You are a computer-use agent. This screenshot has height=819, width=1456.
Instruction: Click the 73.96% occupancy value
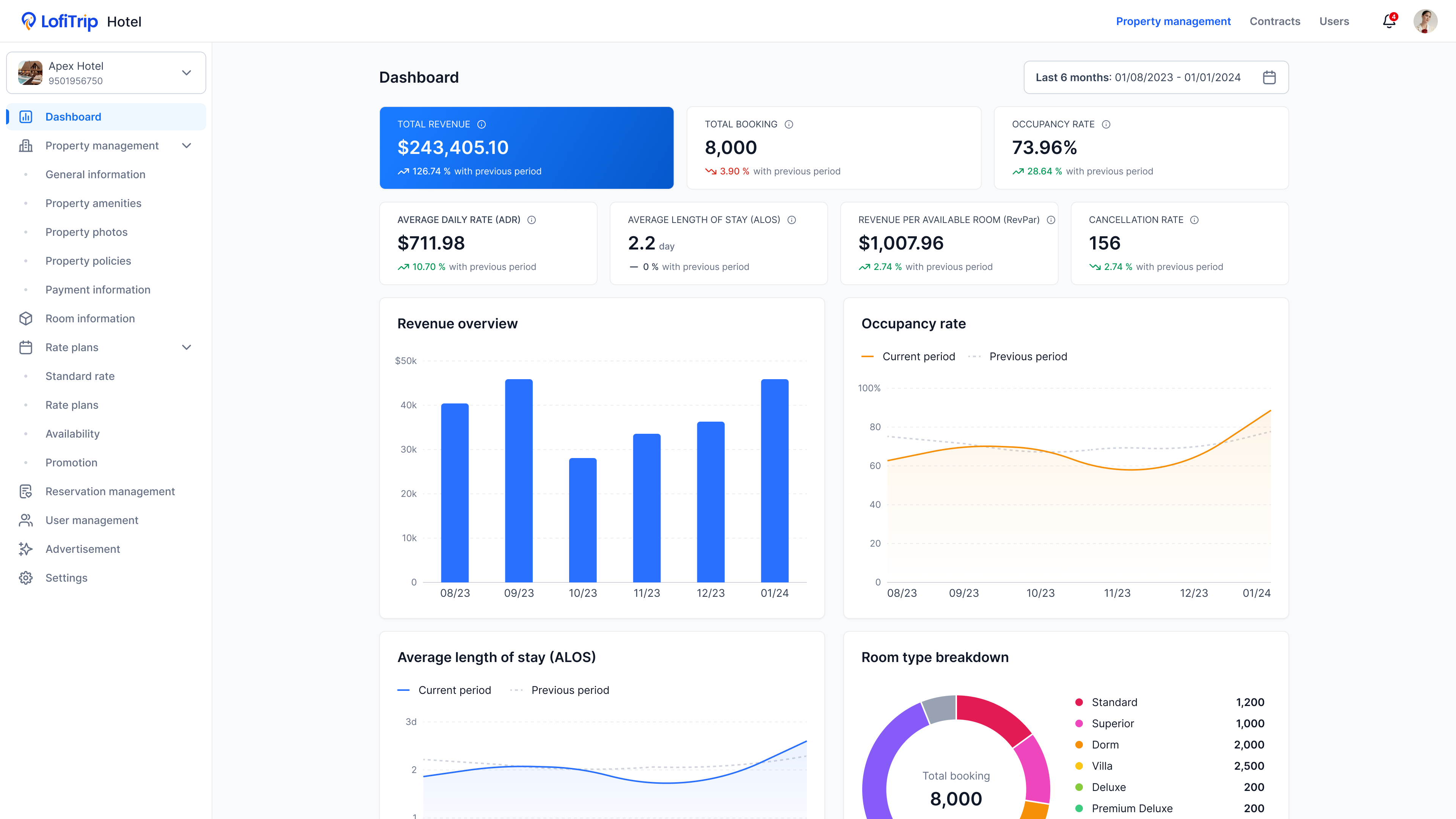pyautogui.click(x=1044, y=147)
